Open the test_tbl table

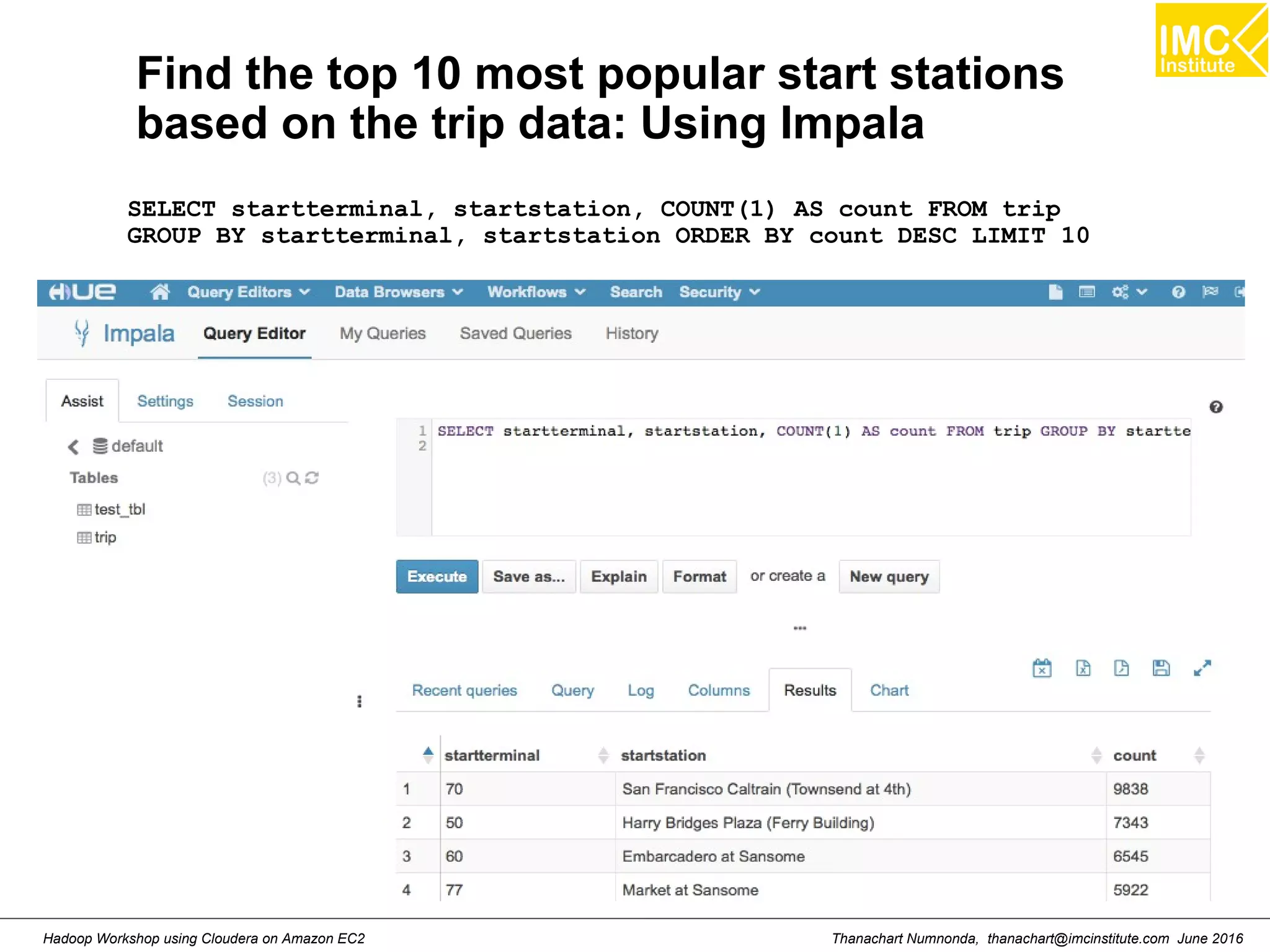point(120,509)
